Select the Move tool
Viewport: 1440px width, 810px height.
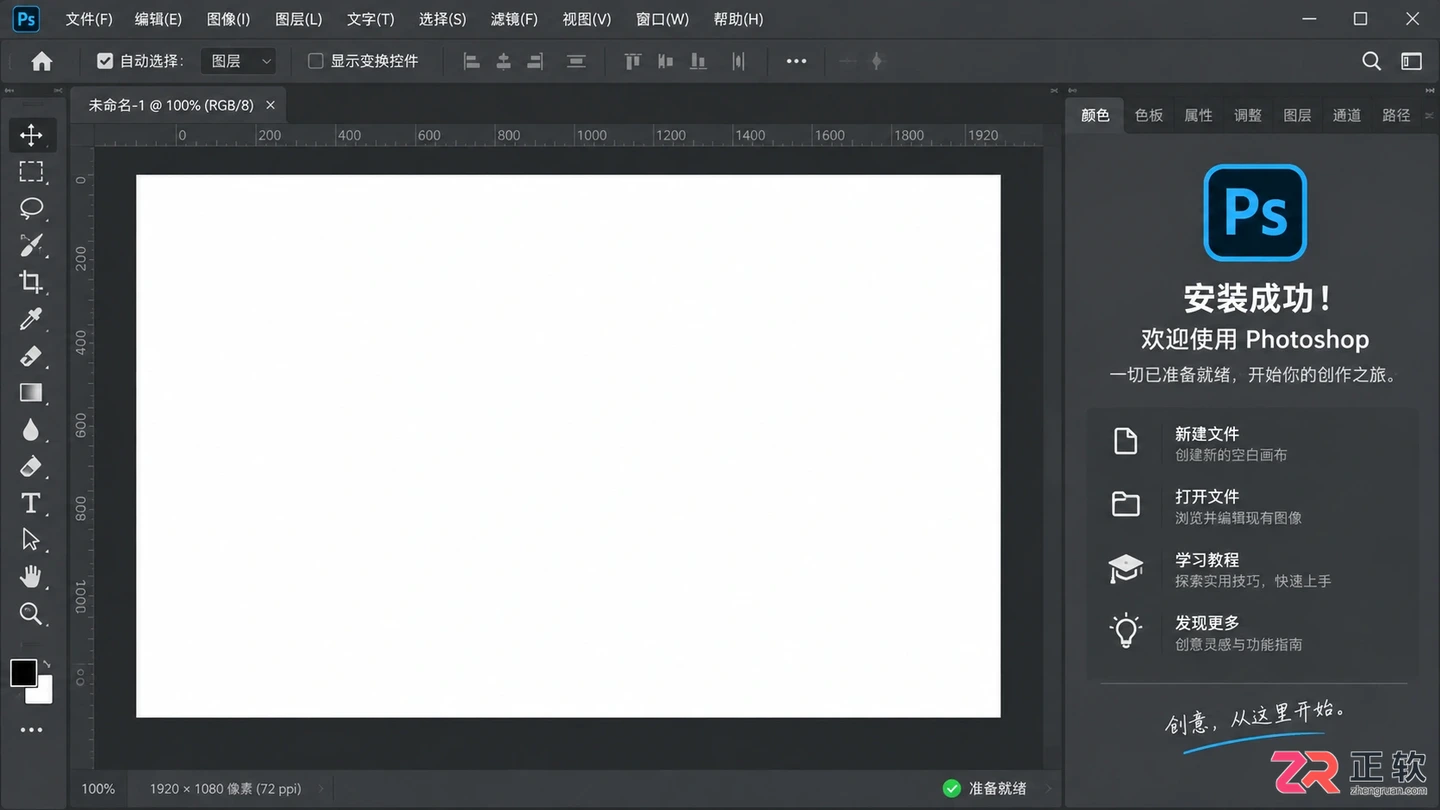[x=31, y=135]
